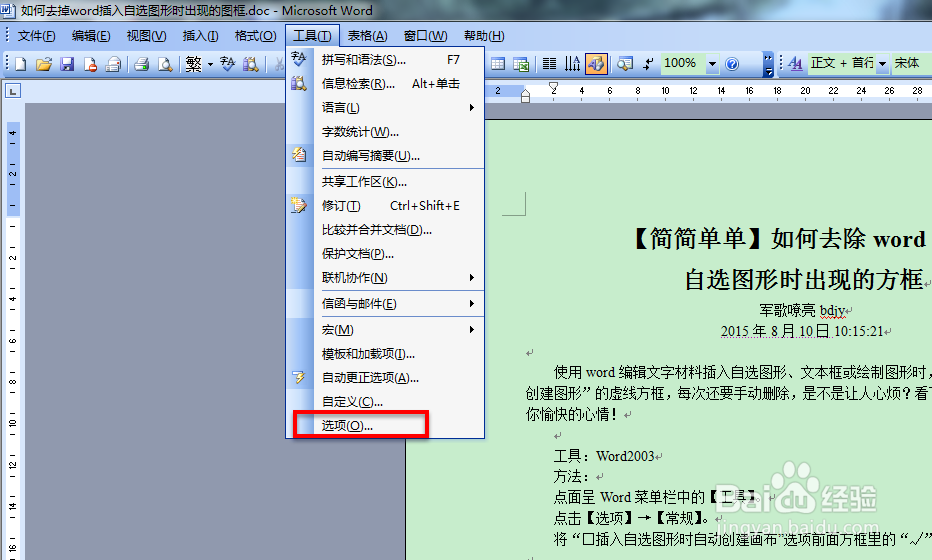This screenshot has width=932, height=560.
Task: Select 选项(O)... at the menu bottom
Action: (x=385, y=426)
